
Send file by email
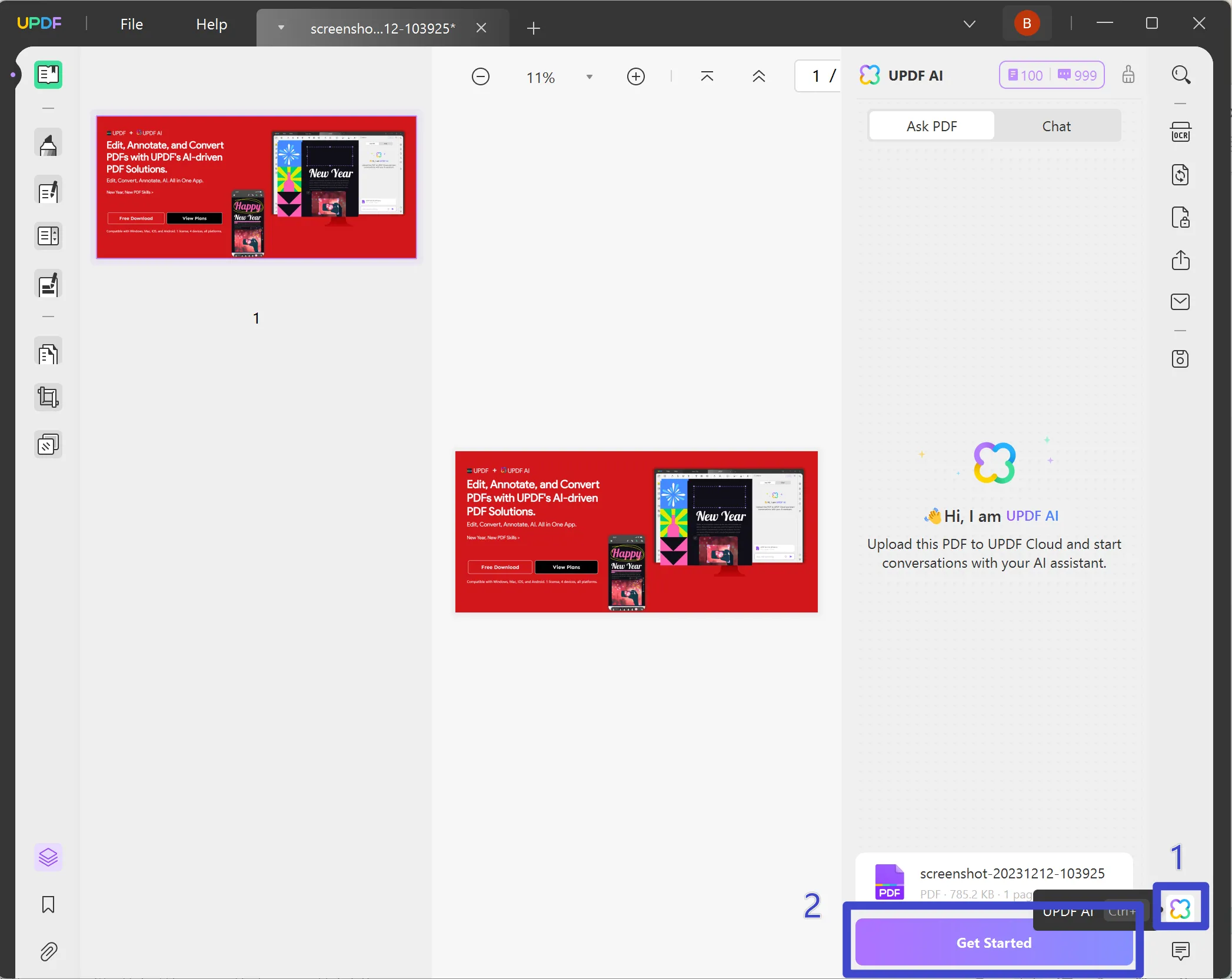(x=1181, y=302)
